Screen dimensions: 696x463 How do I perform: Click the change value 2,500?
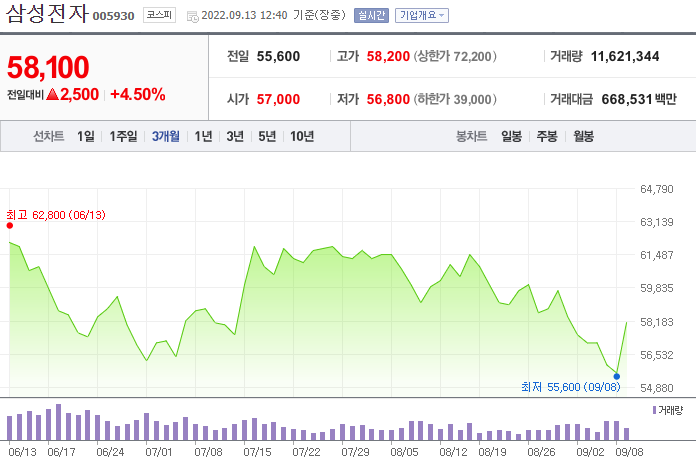point(79,94)
